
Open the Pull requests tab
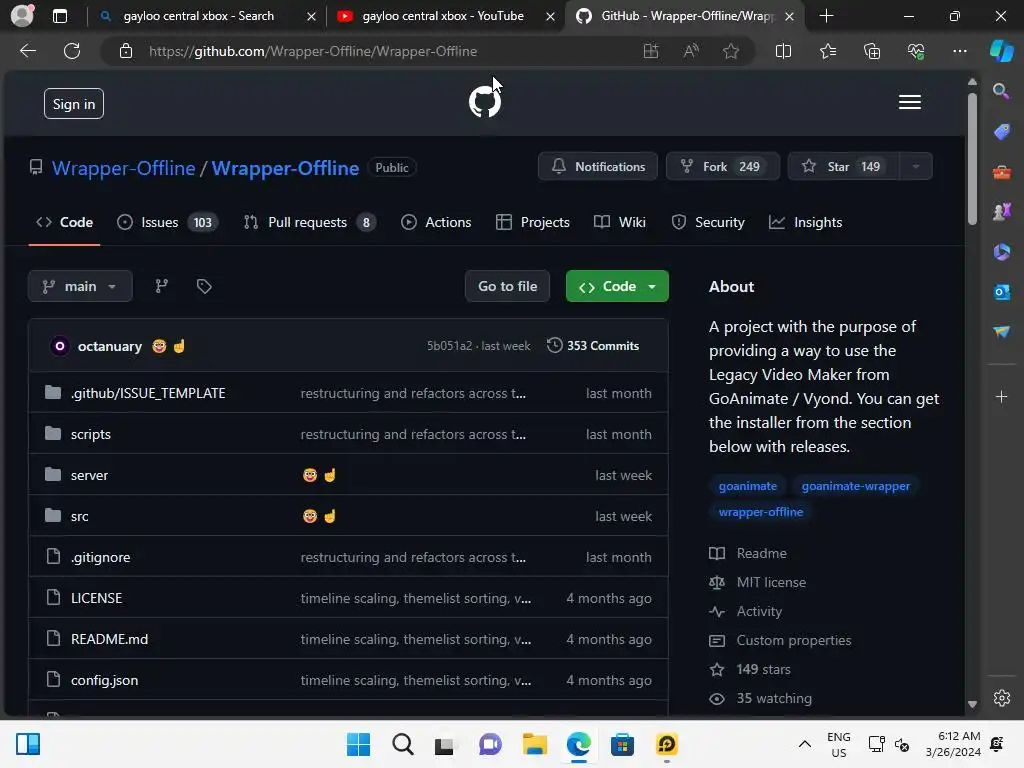[310, 222]
